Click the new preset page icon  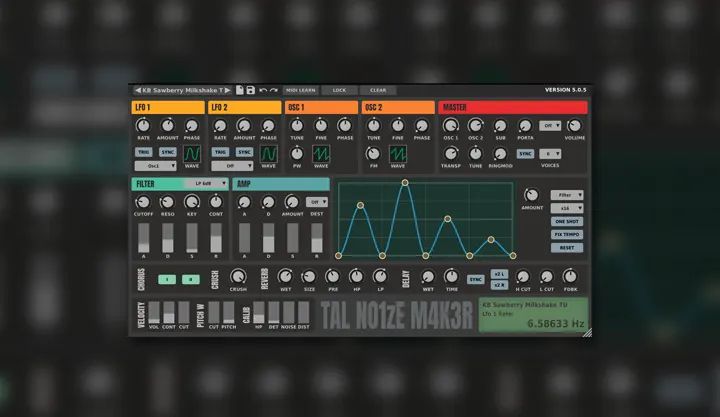tap(240, 90)
